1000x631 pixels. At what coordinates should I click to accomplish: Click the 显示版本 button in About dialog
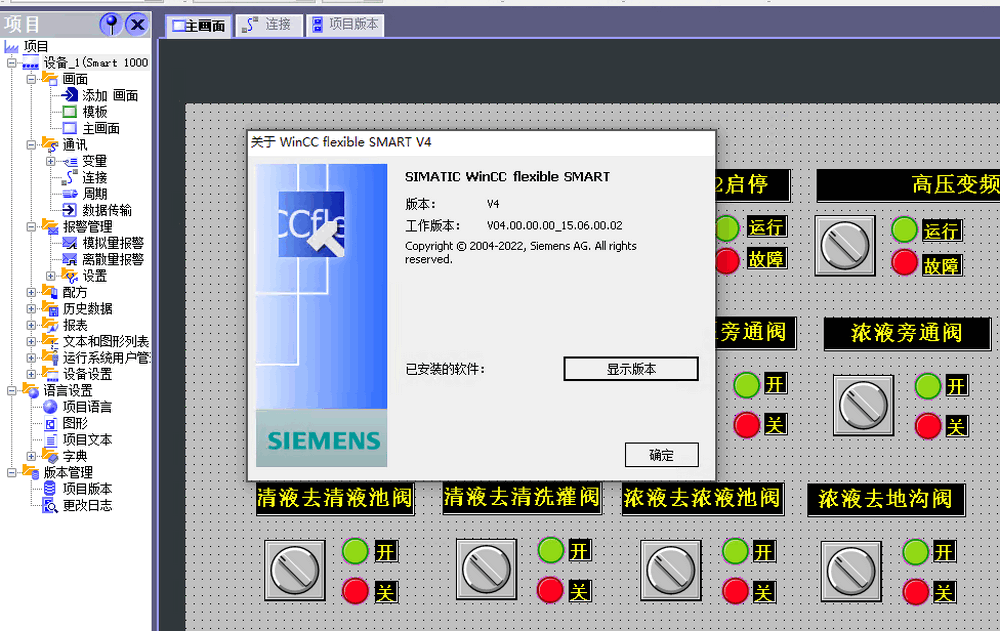tap(631, 369)
